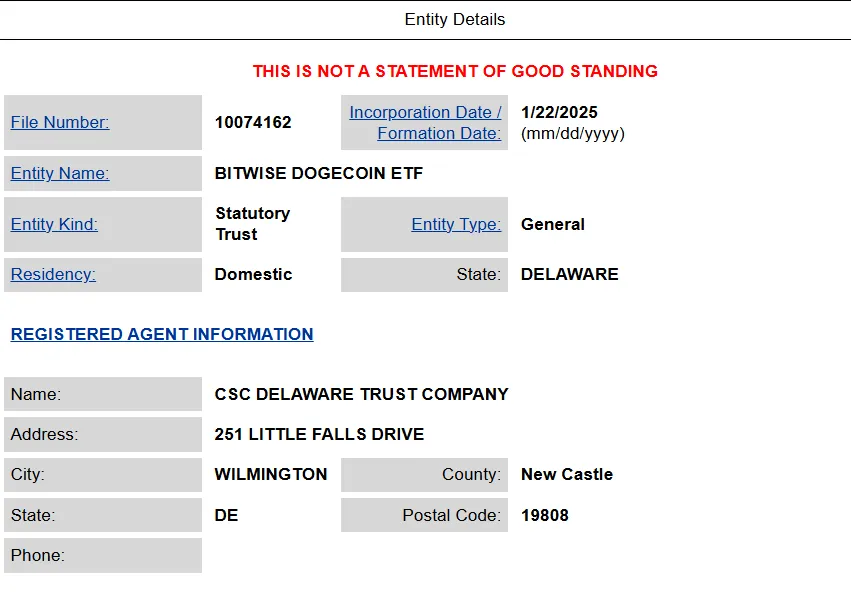Click the General entity type value

click(x=552, y=224)
